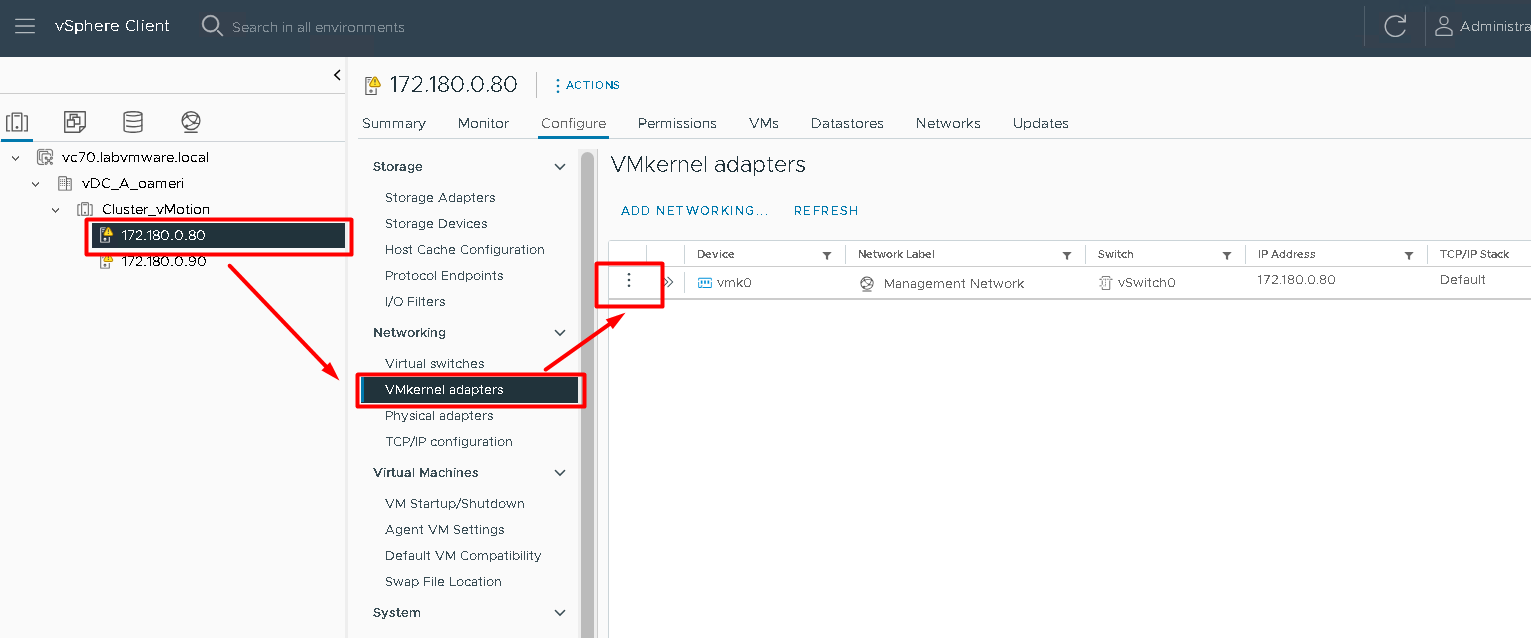The image size is (1531, 638).
Task: Open the three-dot menu for vmk0
Action: 629,280
